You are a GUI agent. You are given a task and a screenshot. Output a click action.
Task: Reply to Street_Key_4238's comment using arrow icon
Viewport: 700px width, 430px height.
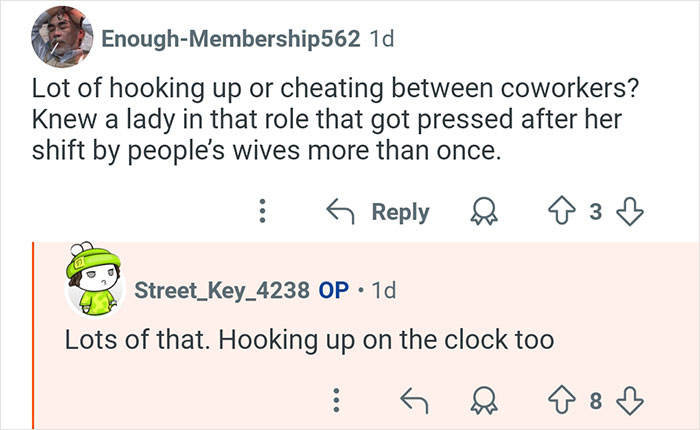point(413,403)
